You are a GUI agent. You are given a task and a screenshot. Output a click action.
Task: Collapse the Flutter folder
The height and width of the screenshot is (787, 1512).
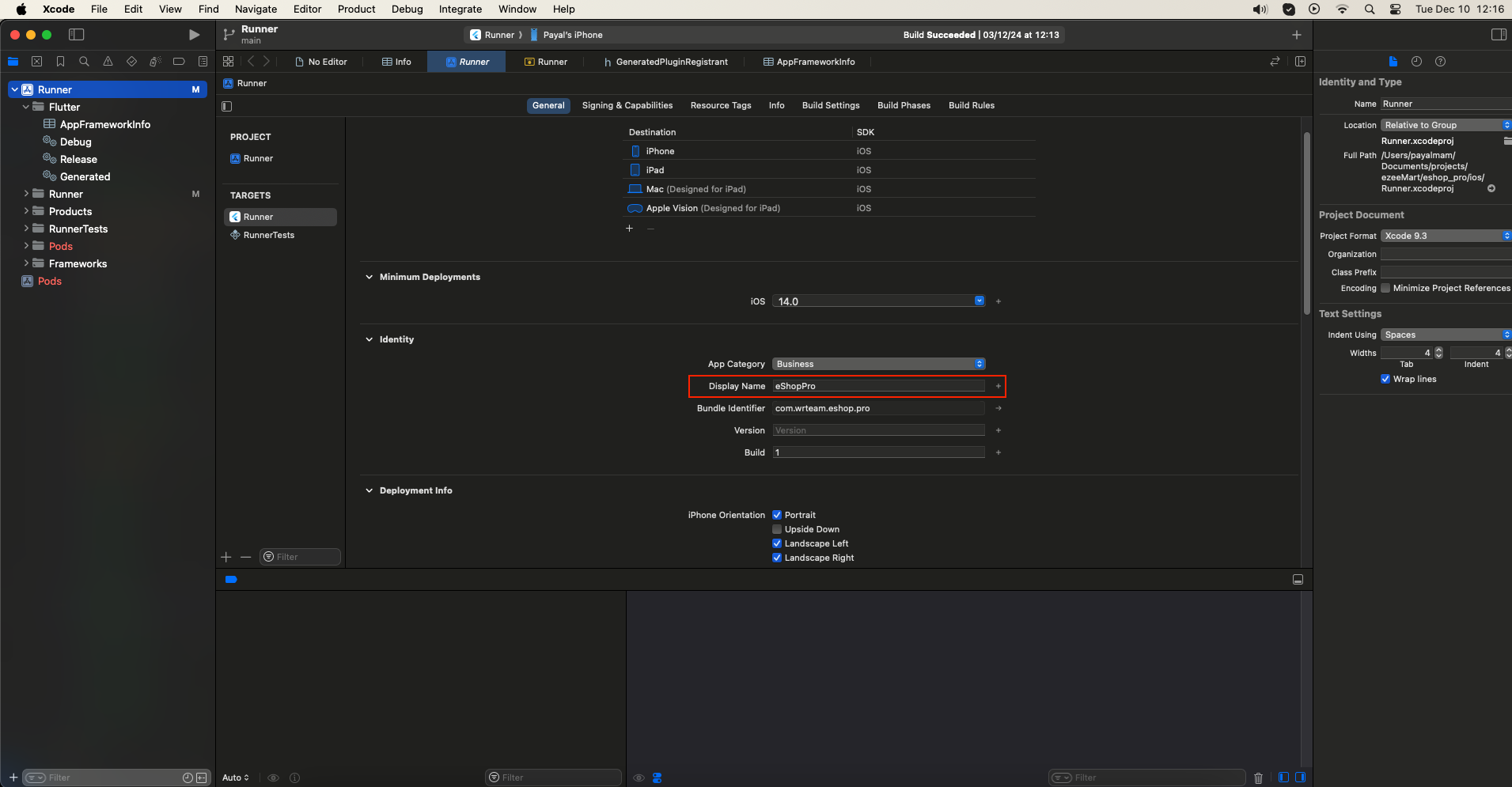point(26,107)
